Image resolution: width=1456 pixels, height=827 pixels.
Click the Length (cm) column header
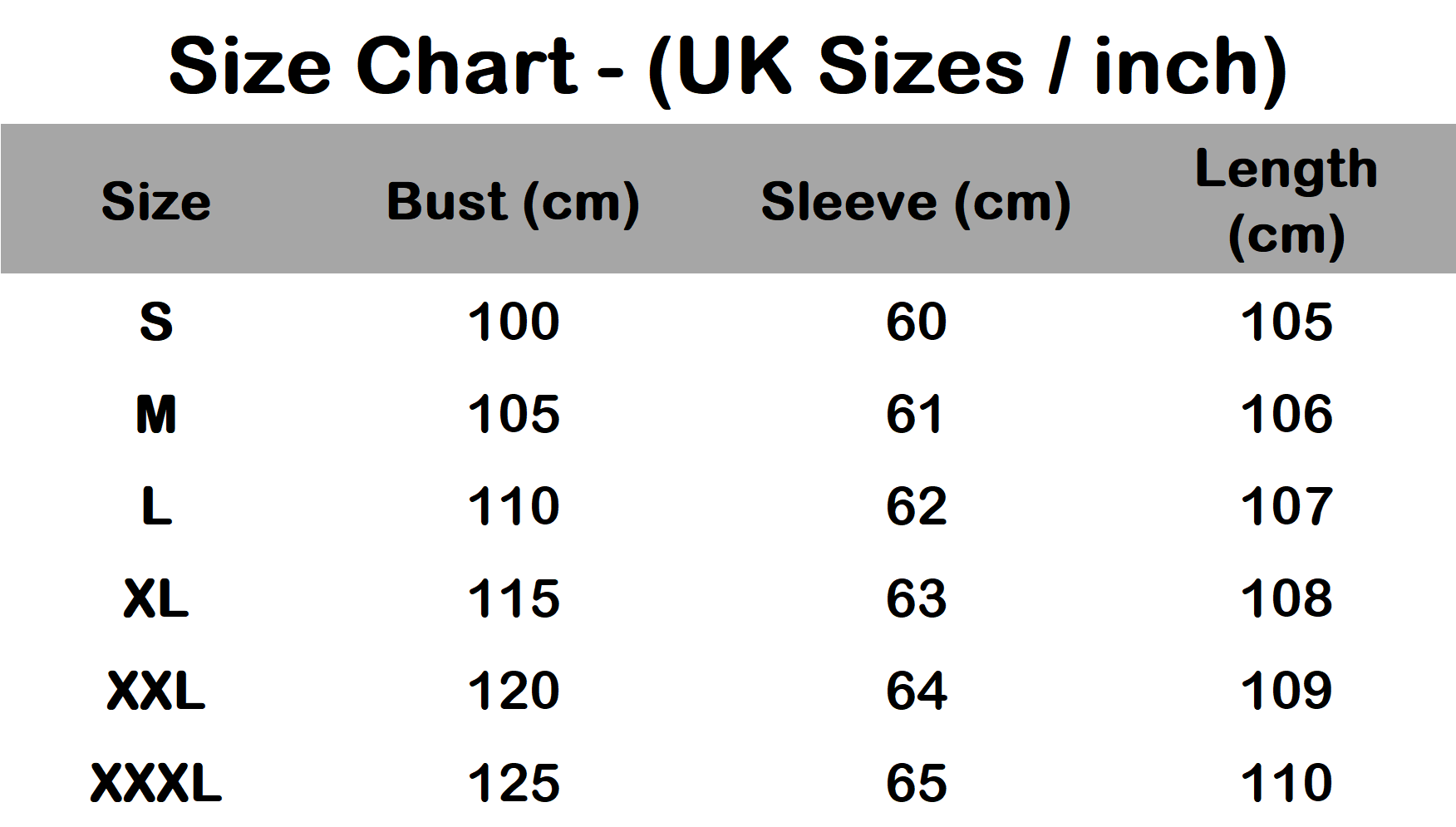[x=1286, y=202]
